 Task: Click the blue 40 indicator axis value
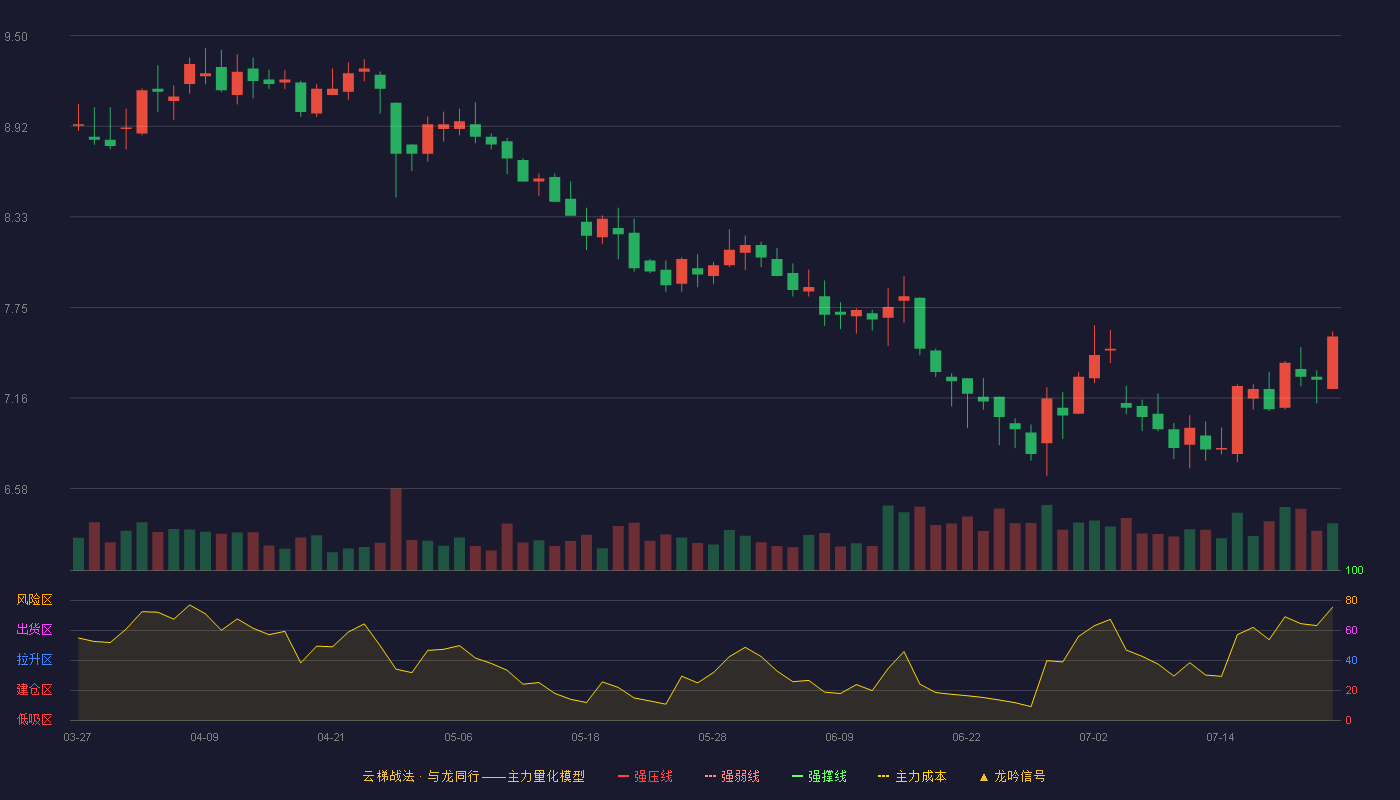point(1351,661)
